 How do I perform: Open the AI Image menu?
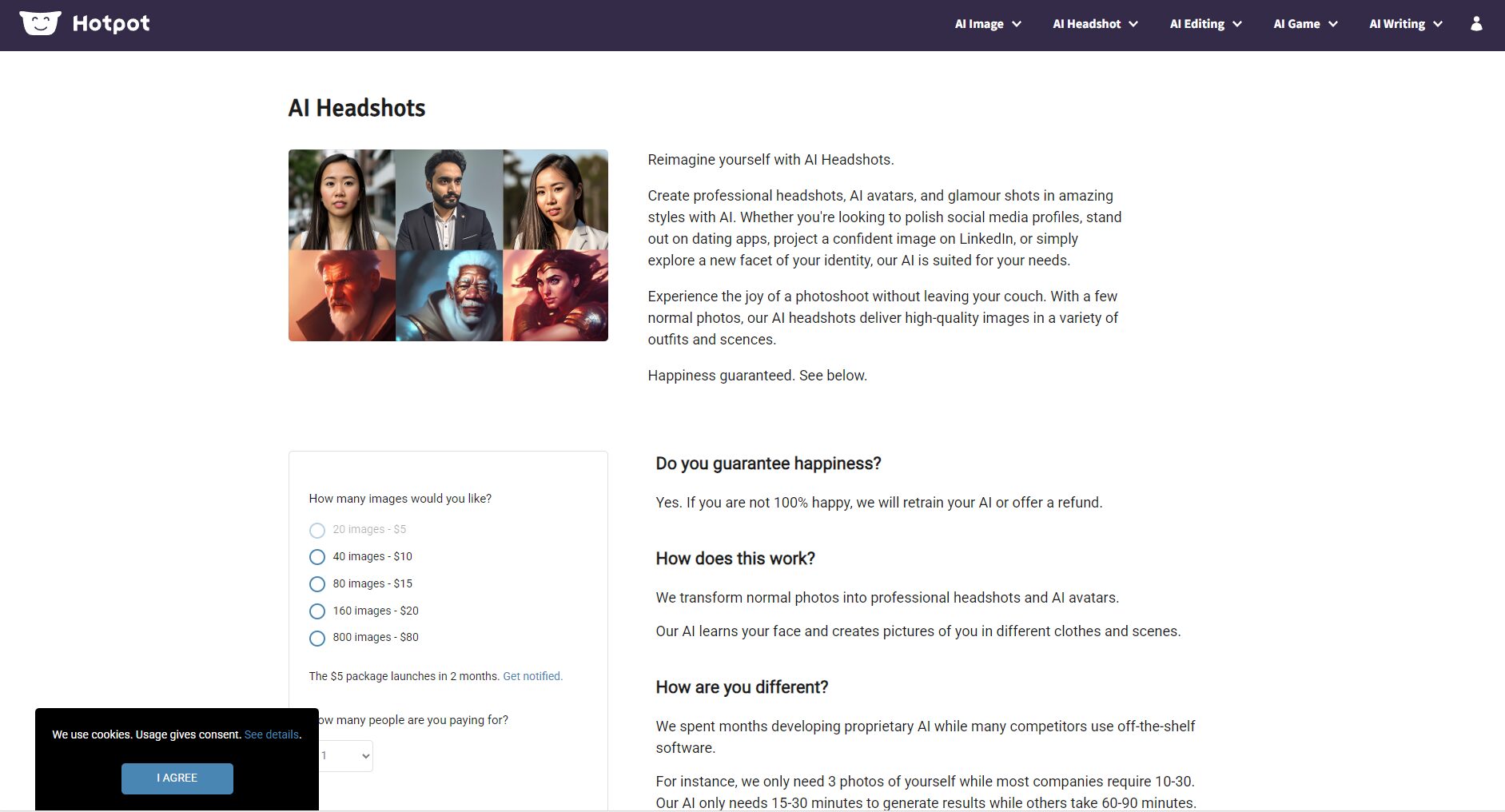tap(988, 24)
